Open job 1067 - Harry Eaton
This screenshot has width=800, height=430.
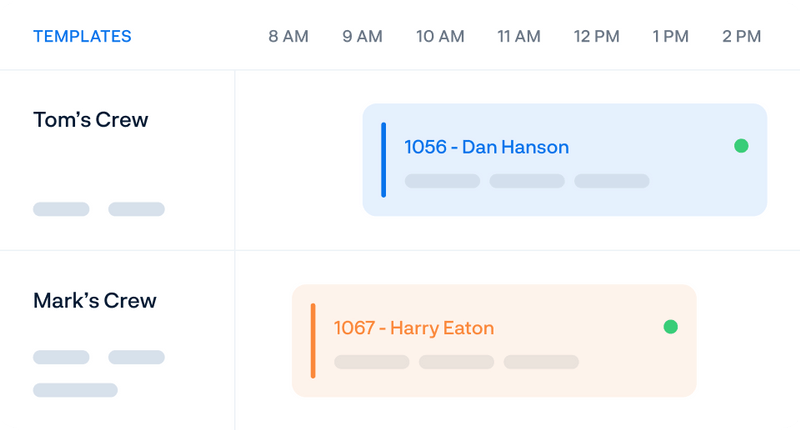pos(414,328)
